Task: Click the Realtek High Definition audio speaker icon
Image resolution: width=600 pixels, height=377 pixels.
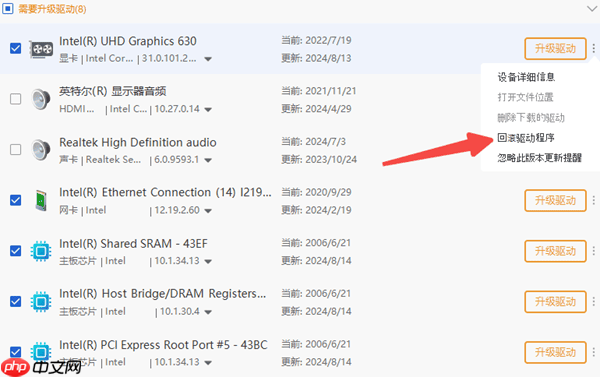Action: click(x=41, y=150)
